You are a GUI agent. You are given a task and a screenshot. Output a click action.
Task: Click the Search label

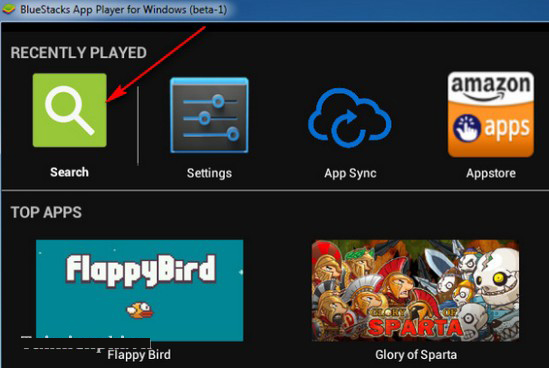click(x=69, y=172)
